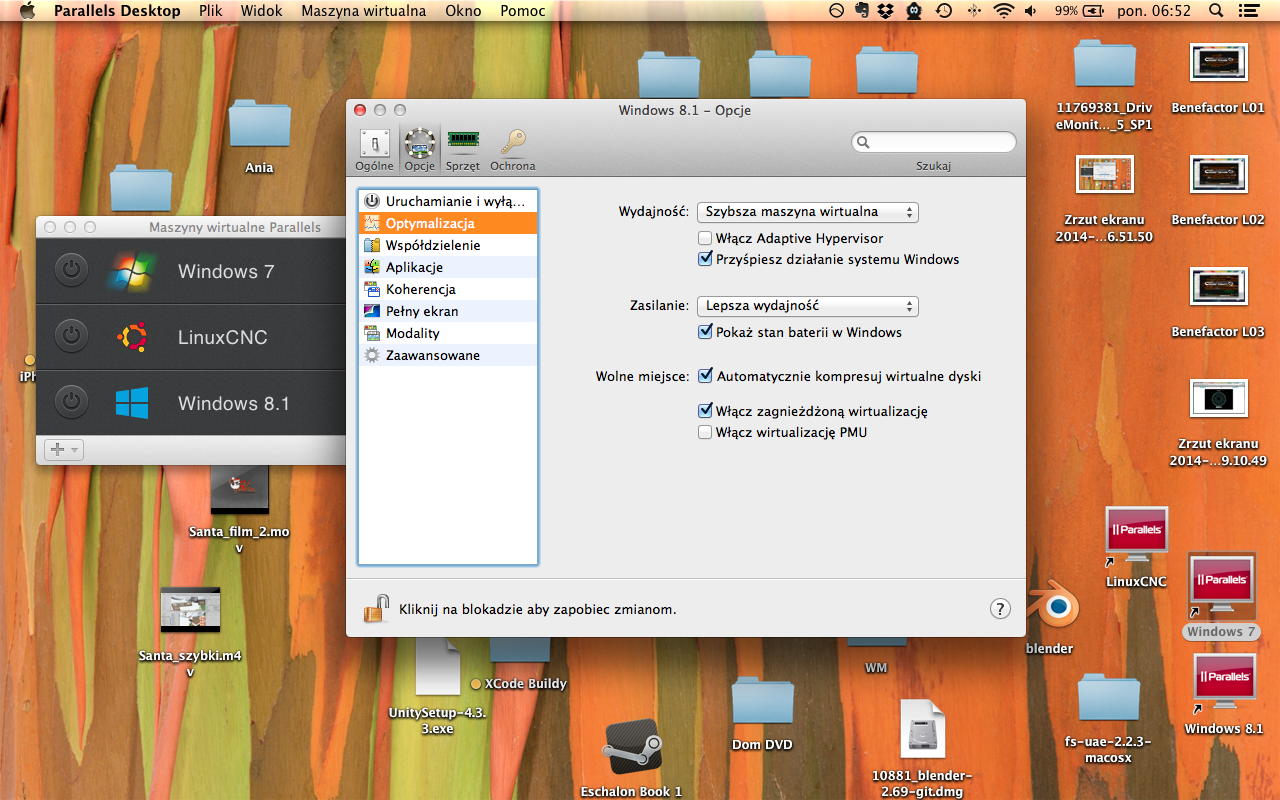Select the Sprzęt hardware toolbar icon
The height and width of the screenshot is (800, 1280).
click(x=462, y=149)
